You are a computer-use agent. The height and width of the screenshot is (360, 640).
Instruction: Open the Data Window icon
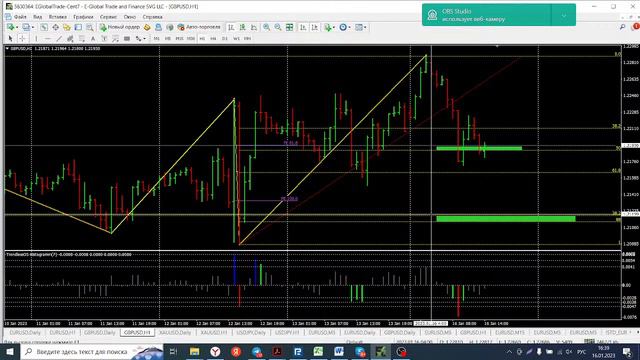click(x=55, y=27)
